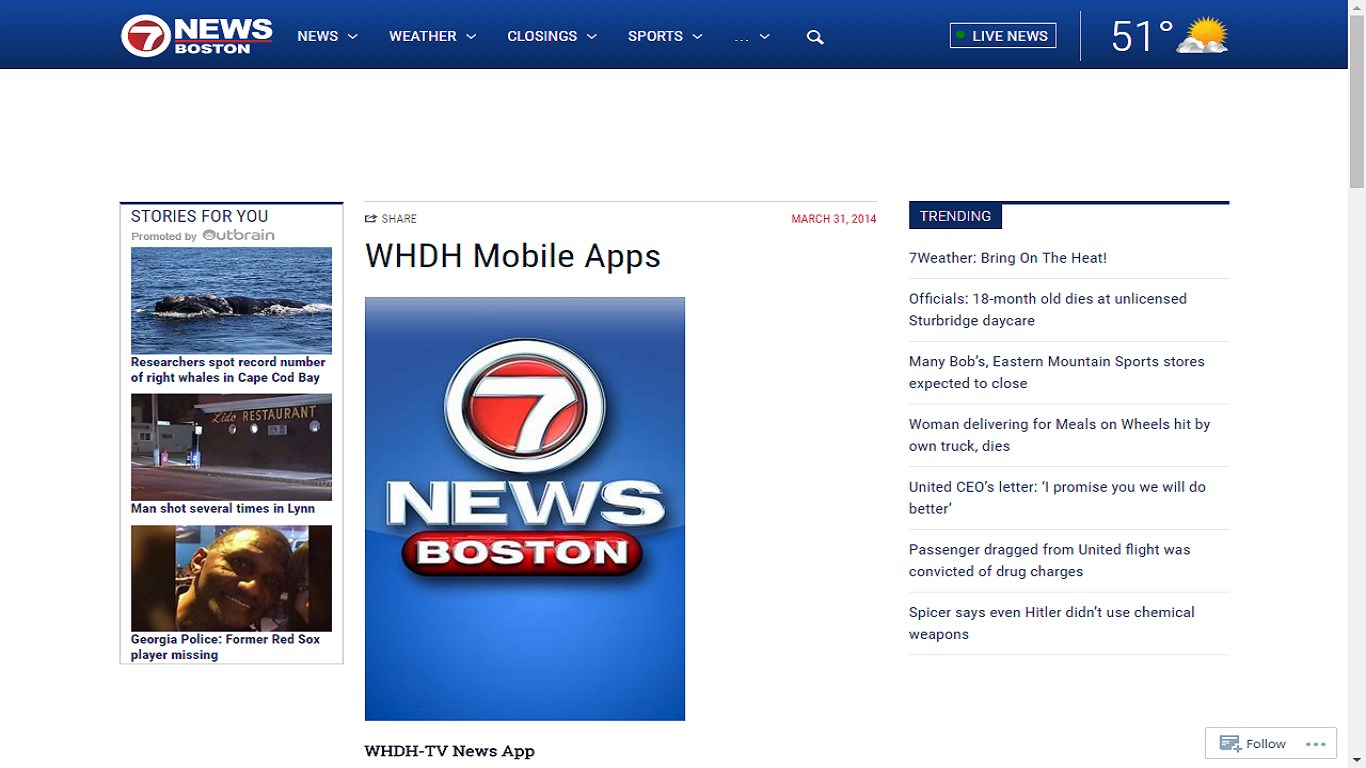Select WEATHER from the navigation menu
Image resolution: width=1366 pixels, height=768 pixels.
point(421,36)
